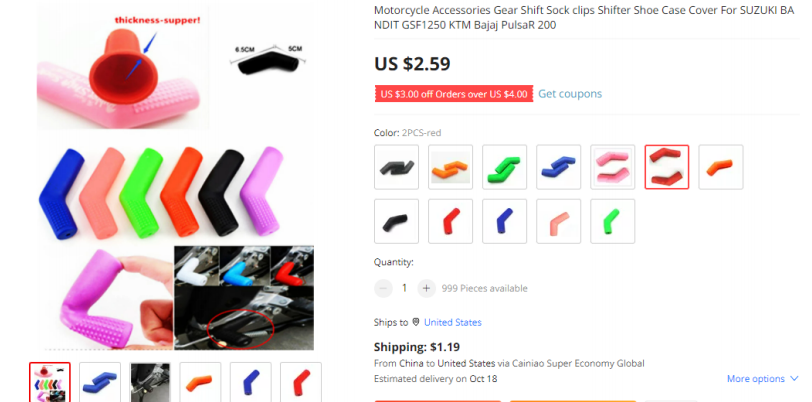Click the ship-to location pin icon
This screenshot has width=812, height=402.
pos(415,322)
